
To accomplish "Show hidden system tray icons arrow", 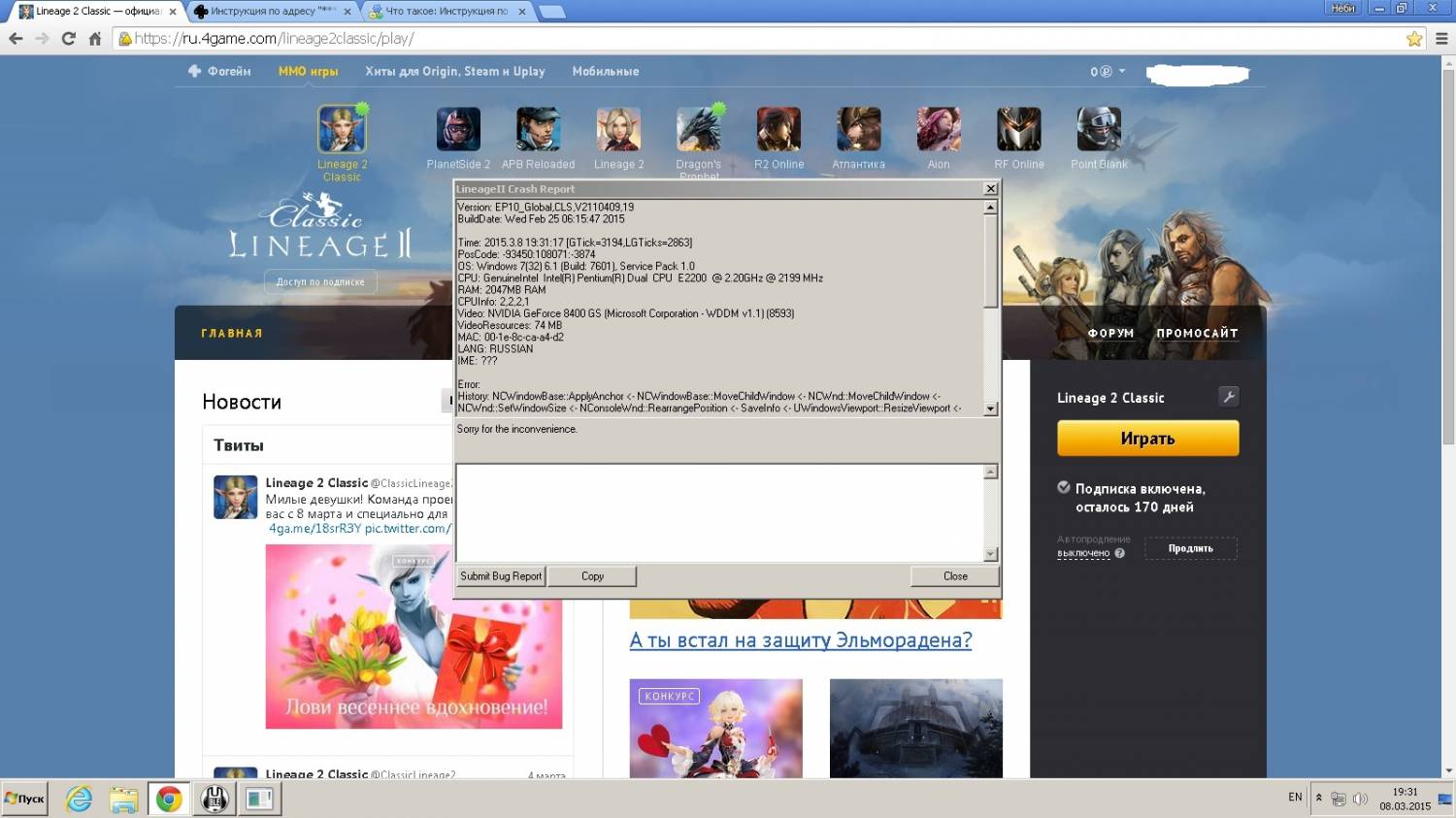I will (1318, 799).
